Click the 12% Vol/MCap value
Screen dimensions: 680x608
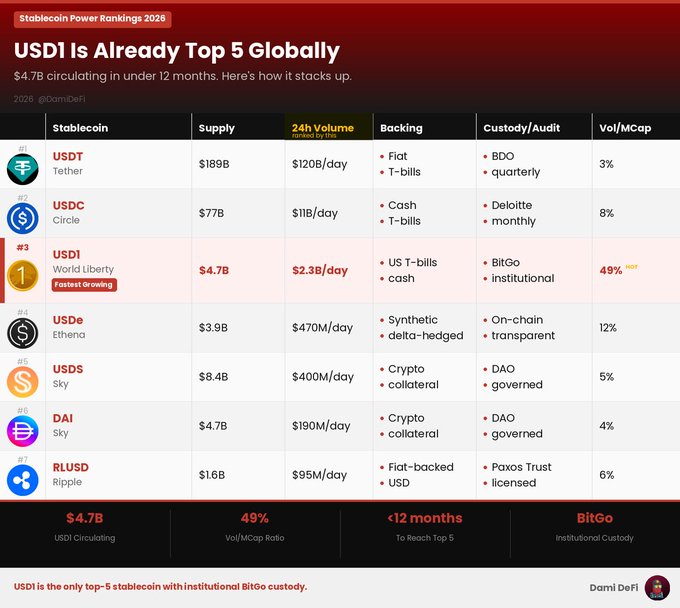point(608,327)
